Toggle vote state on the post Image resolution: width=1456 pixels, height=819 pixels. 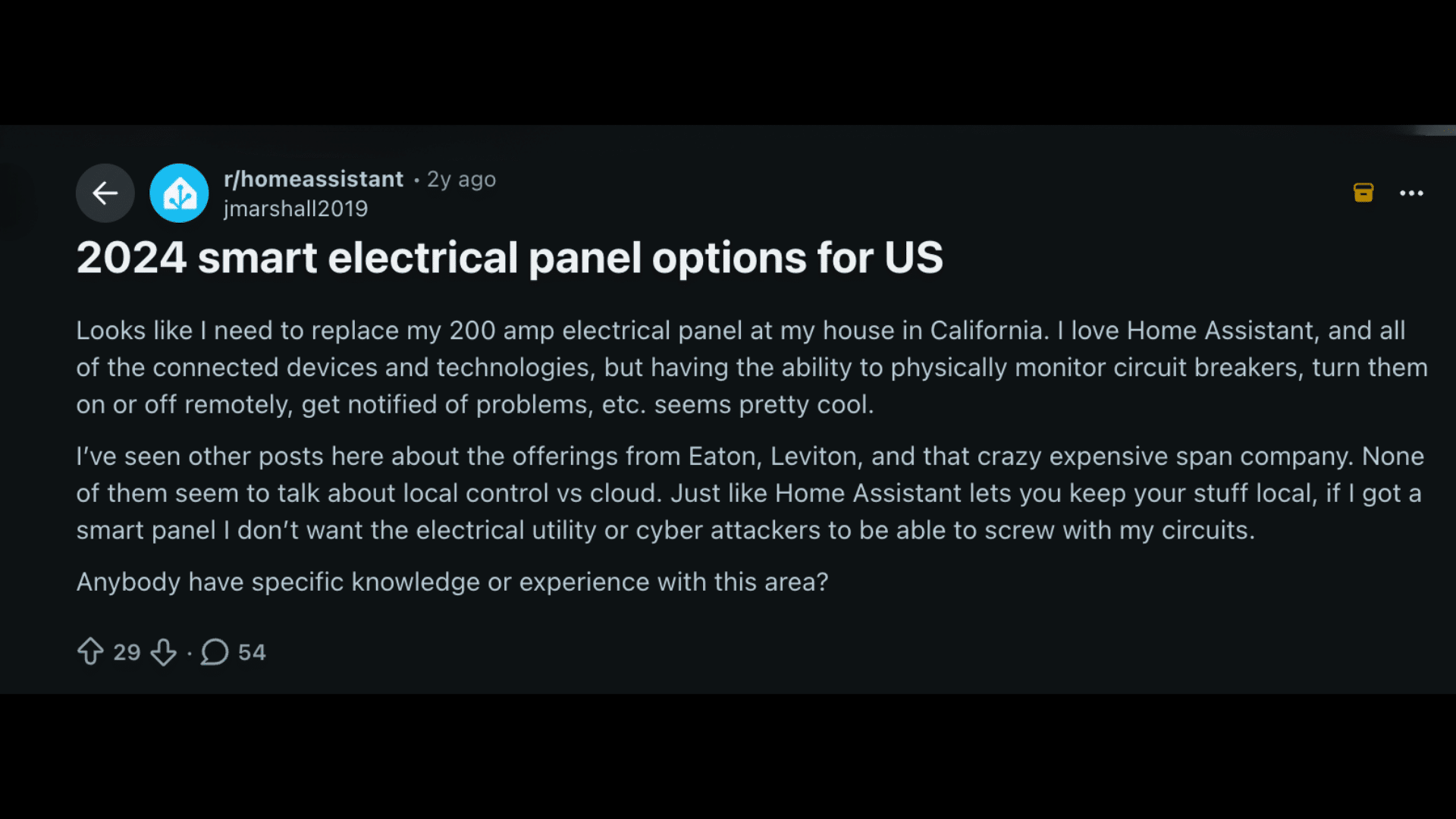pos(91,651)
